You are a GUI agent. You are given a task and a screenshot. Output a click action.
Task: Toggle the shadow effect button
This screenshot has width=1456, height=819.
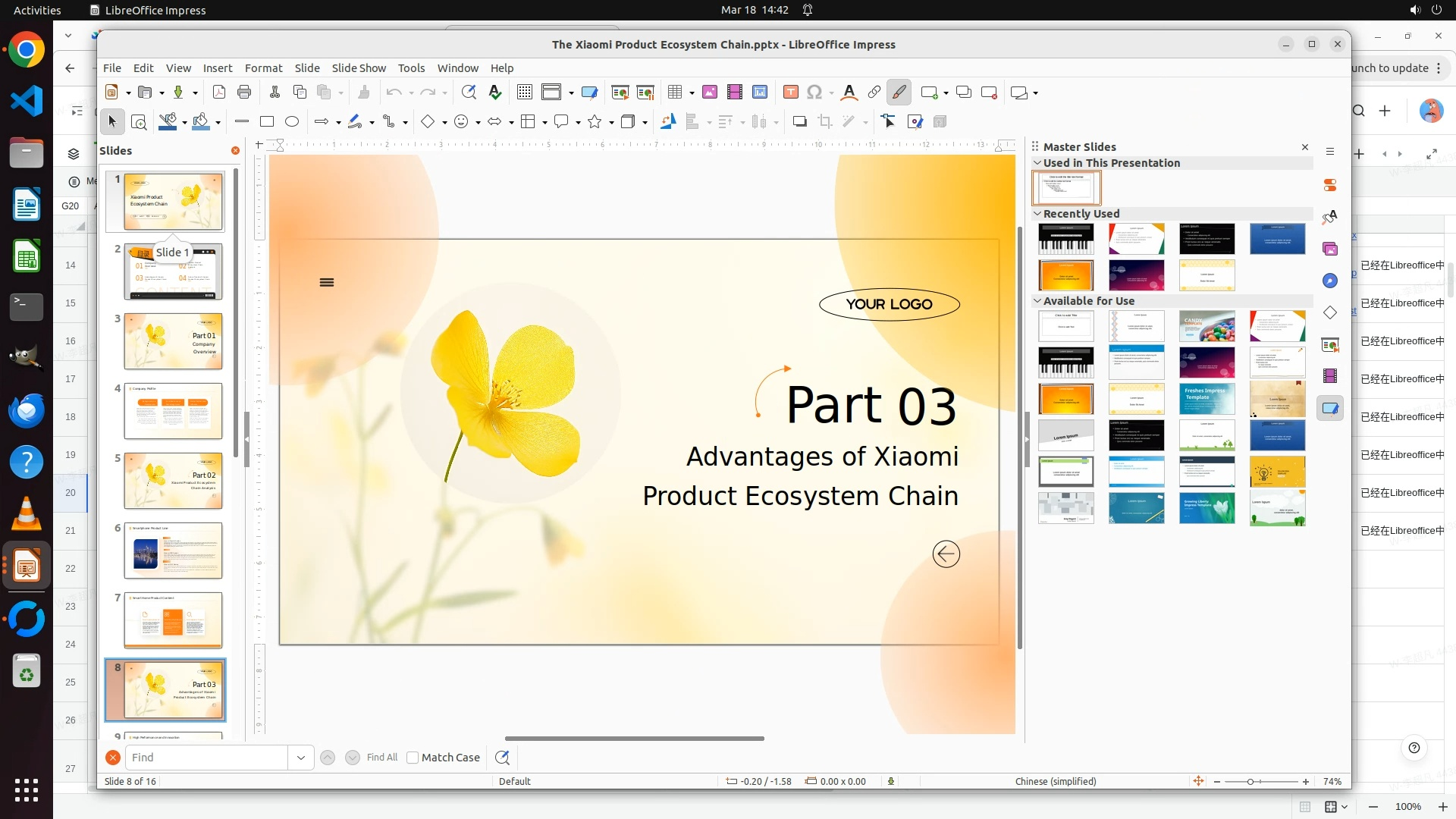(799, 121)
